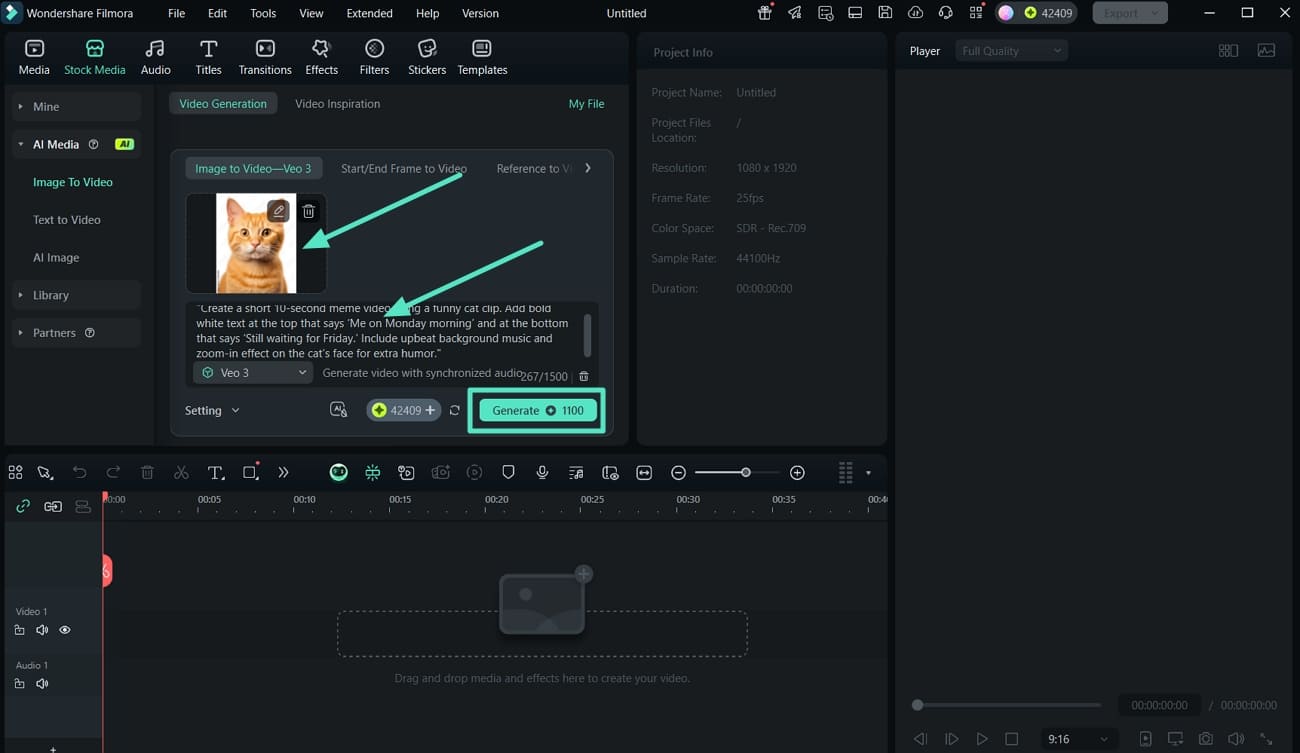Open the File menu

pyautogui.click(x=176, y=13)
